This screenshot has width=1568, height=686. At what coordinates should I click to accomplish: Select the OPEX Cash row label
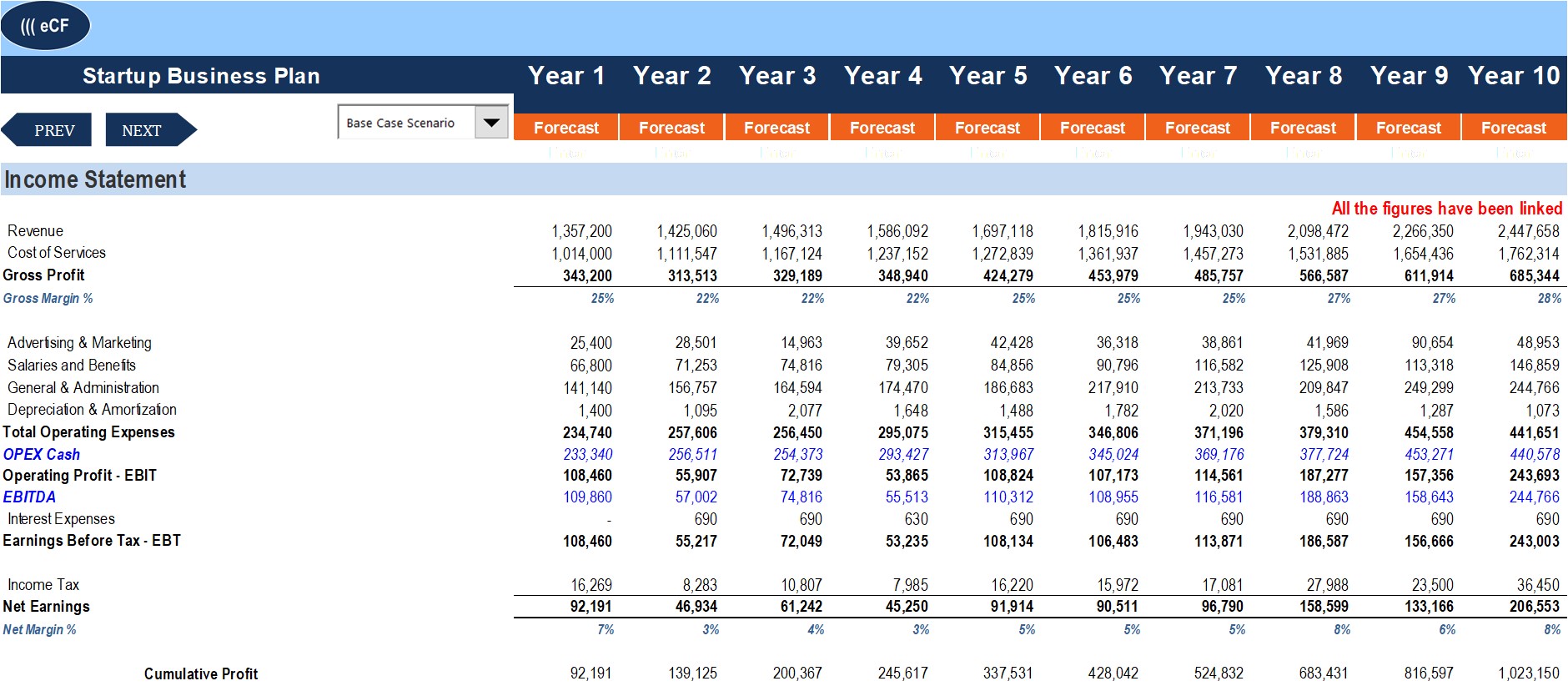(42, 455)
